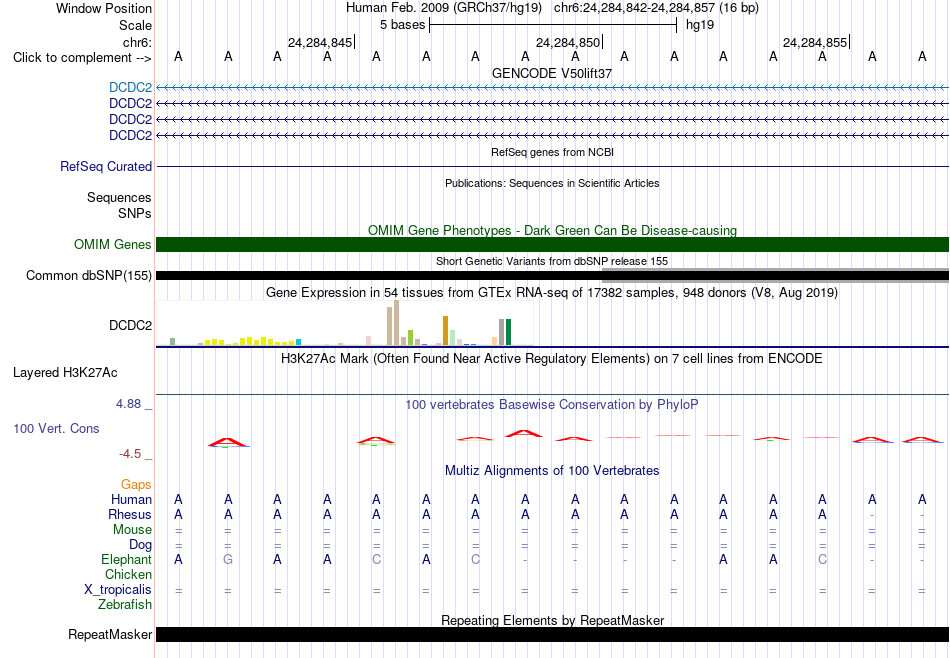
Task: Click the black RepeatMasker element bar
Action: (x=553, y=634)
